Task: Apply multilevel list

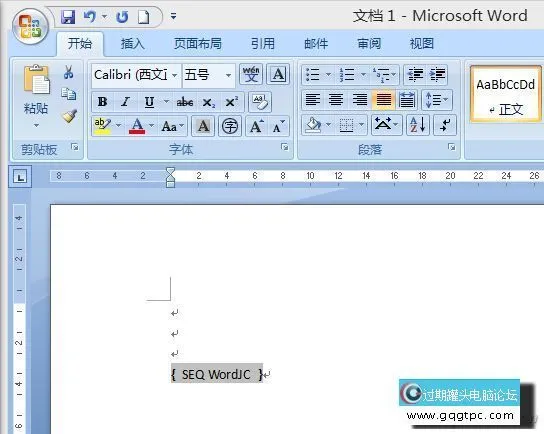Action: [x=381, y=74]
